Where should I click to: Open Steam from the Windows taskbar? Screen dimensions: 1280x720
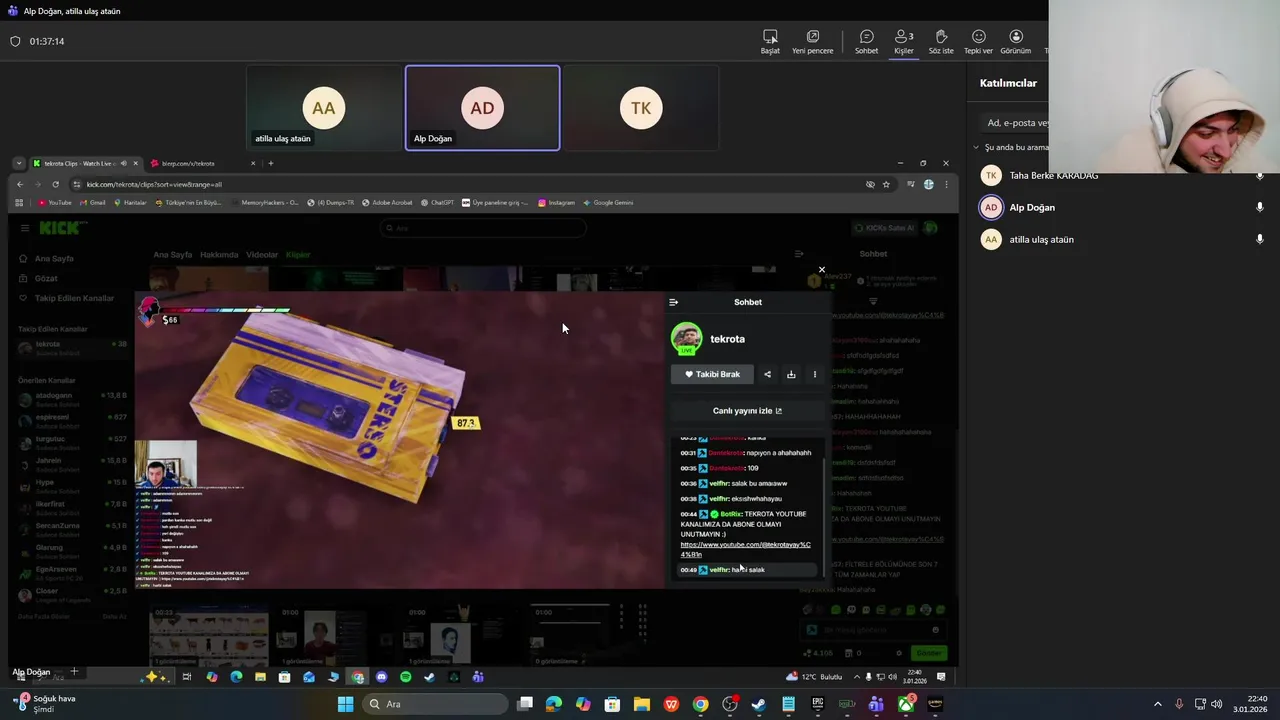tap(759, 704)
